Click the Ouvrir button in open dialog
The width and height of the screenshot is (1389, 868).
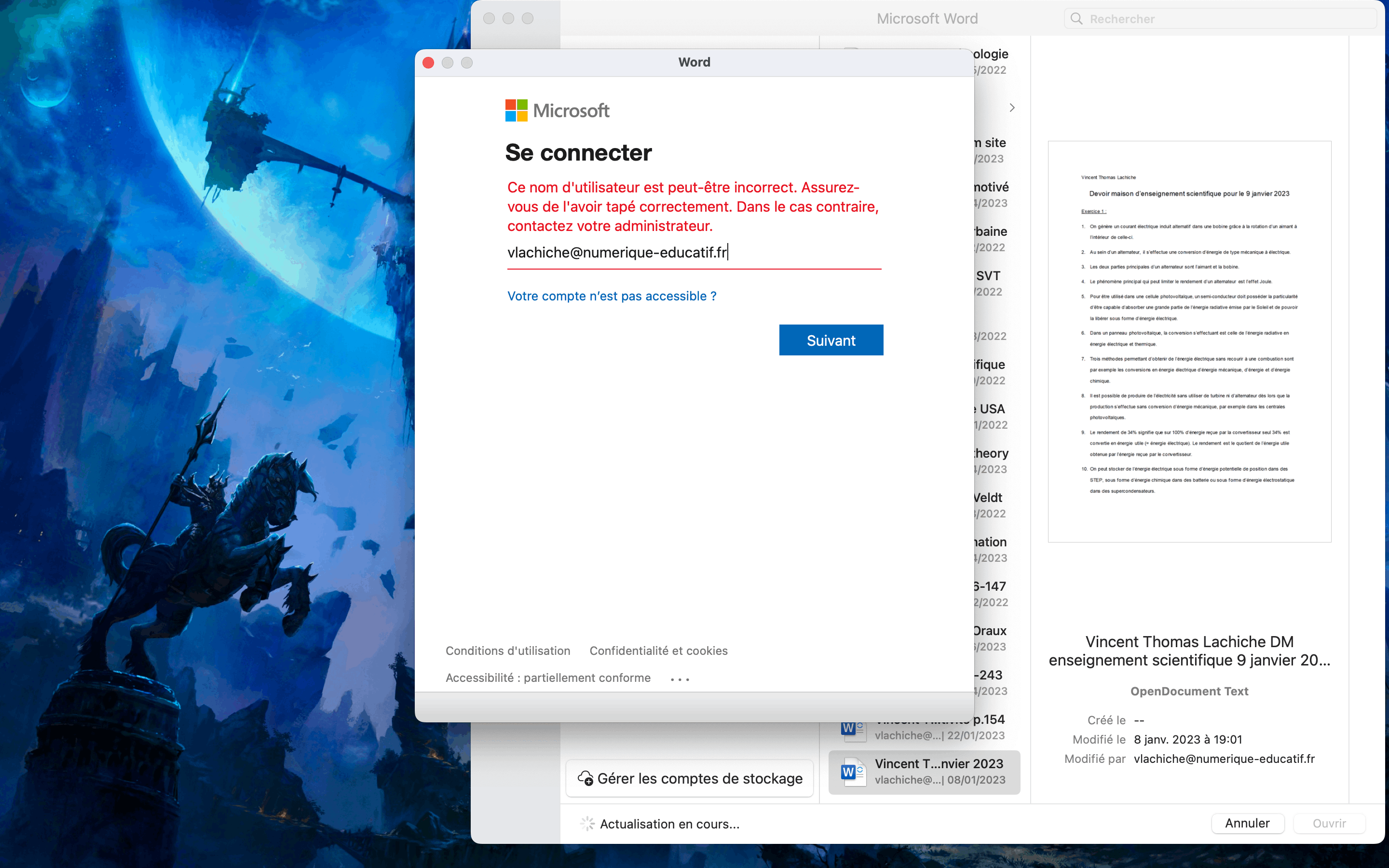pyautogui.click(x=1329, y=823)
